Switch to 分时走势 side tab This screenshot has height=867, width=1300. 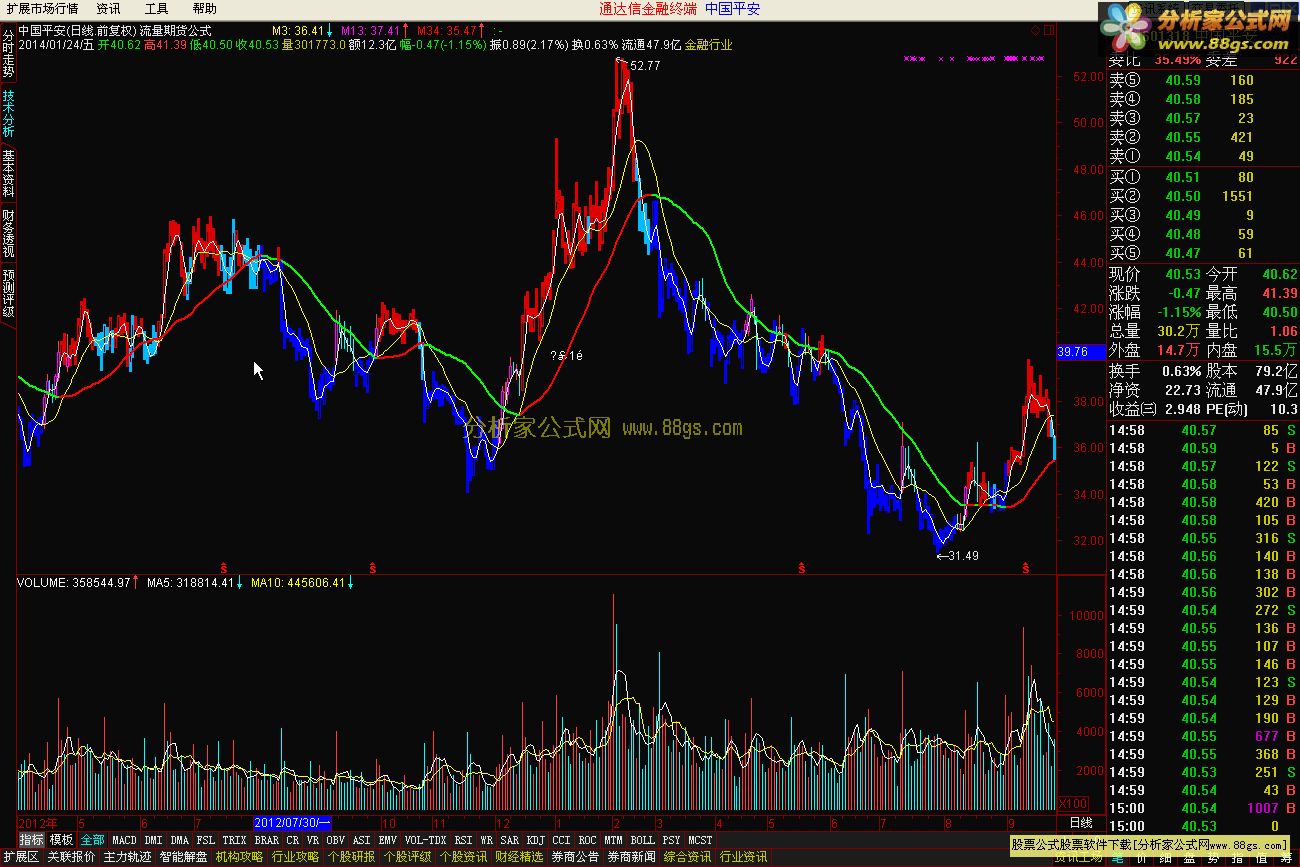pos(8,53)
